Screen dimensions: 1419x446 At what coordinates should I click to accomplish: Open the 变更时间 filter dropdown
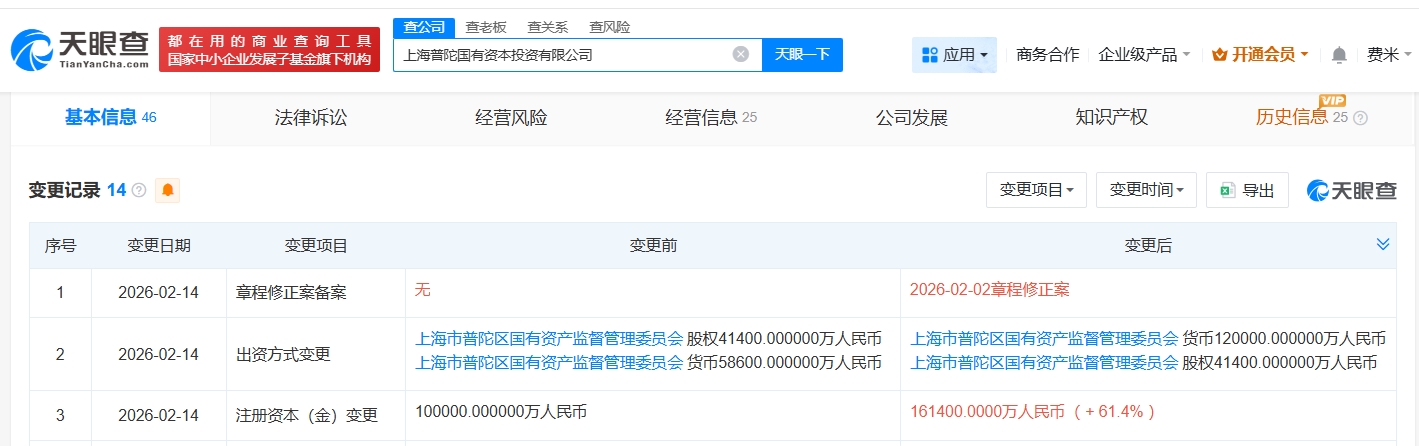coord(1146,190)
